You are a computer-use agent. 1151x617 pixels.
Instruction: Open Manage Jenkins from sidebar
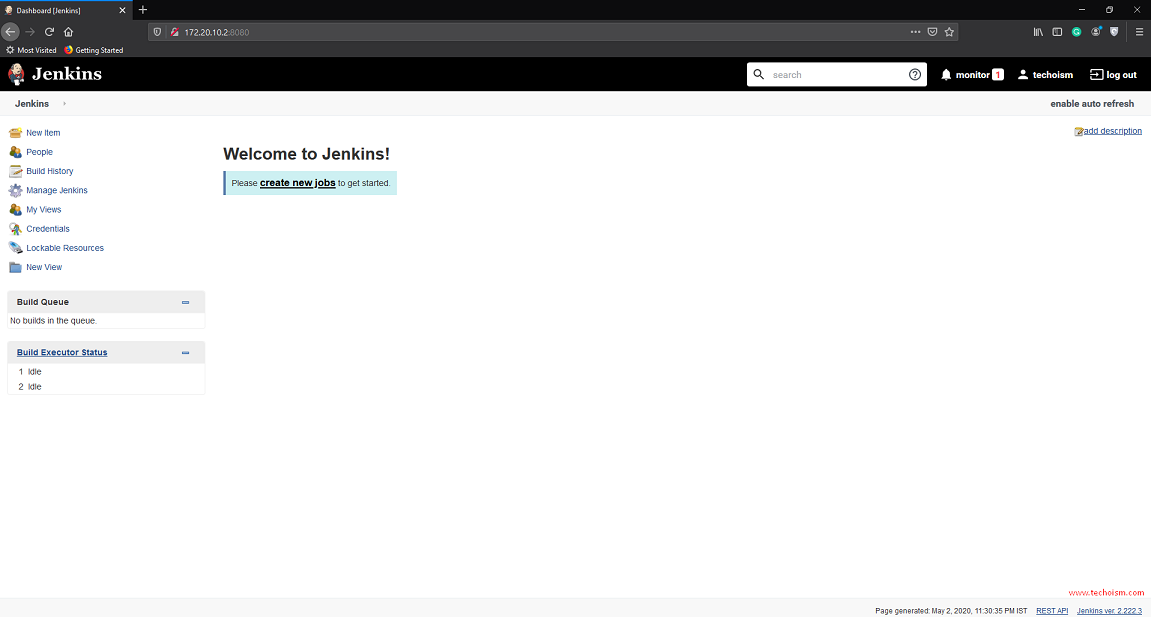tap(57, 190)
